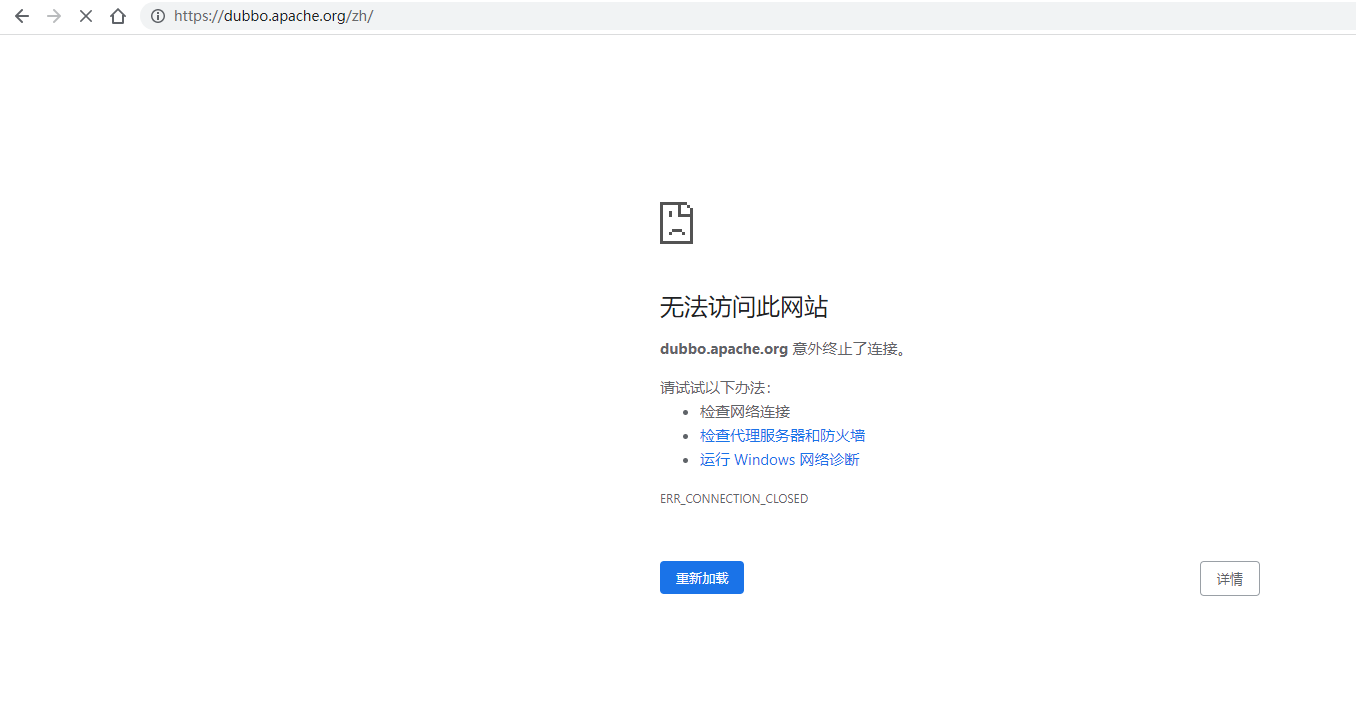Reload the page with 重新加载 button
The width and height of the screenshot is (1356, 720).
tap(702, 578)
